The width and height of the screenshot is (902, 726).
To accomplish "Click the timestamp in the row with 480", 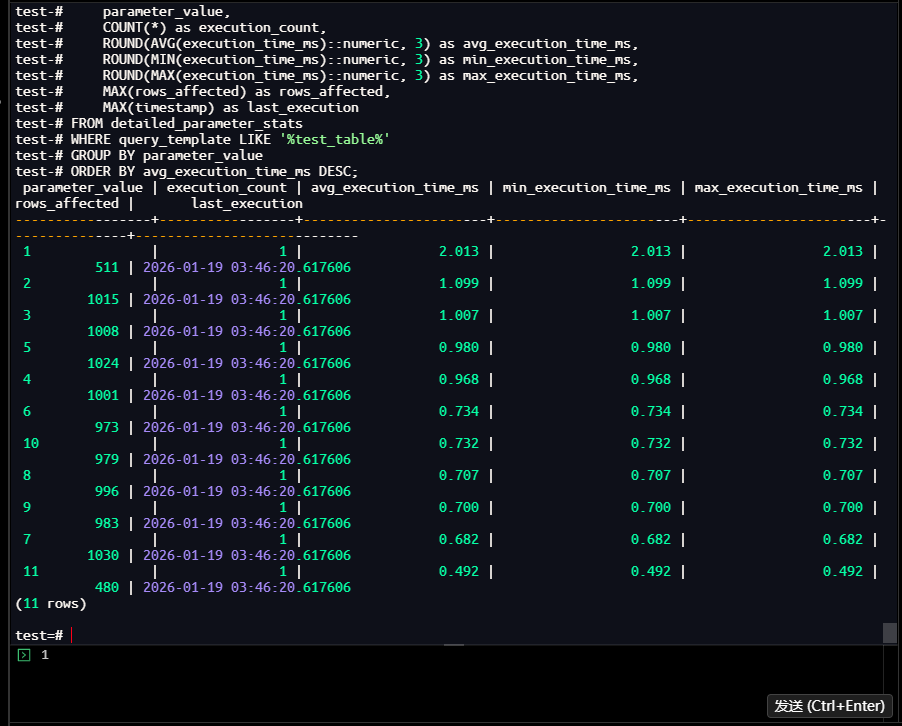I will 247,587.
